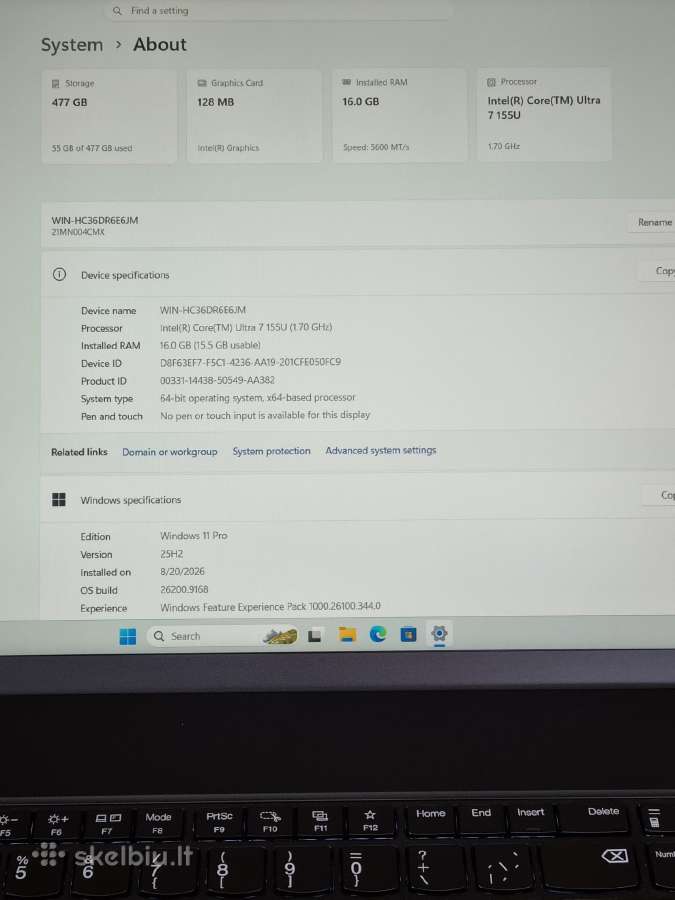Click the About page title
The image size is (675, 900).
[160, 45]
